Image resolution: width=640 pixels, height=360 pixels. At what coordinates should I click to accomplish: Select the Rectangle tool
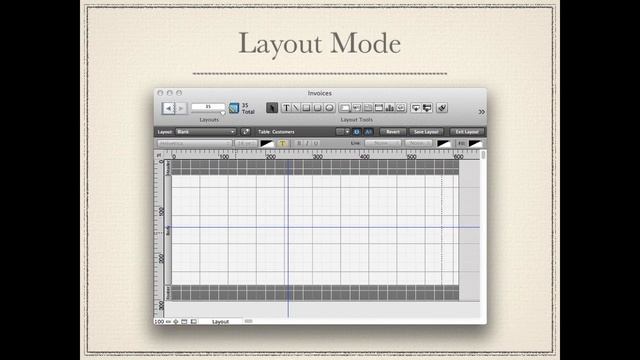coord(306,108)
